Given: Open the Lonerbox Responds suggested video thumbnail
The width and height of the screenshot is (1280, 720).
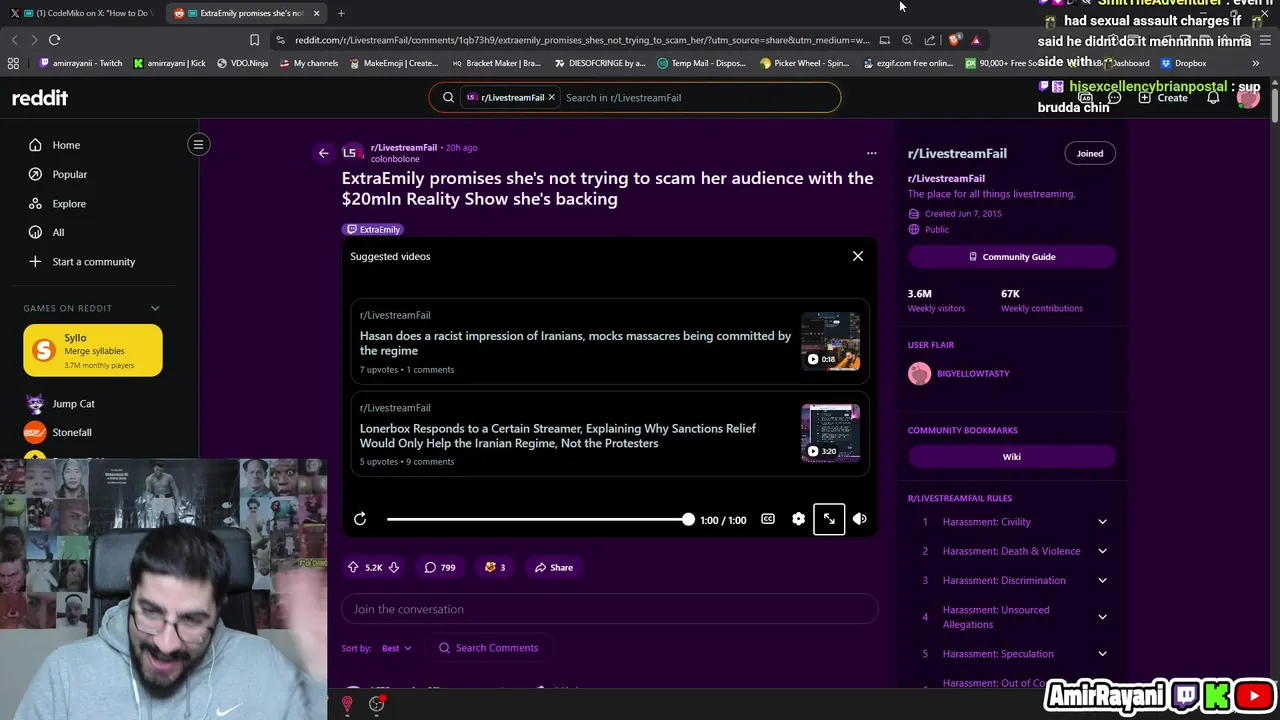Looking at the screenshot, I should coord(830,433).
